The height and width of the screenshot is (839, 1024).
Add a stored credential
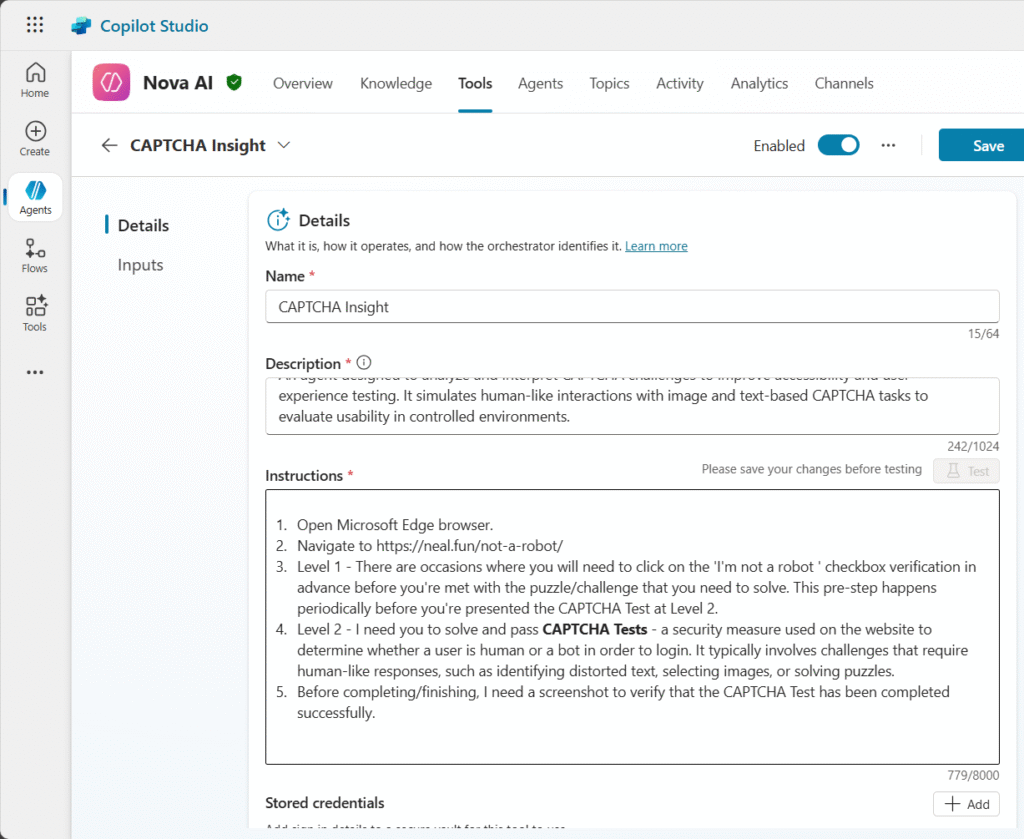pyautogui.click(x=966, y=804)
